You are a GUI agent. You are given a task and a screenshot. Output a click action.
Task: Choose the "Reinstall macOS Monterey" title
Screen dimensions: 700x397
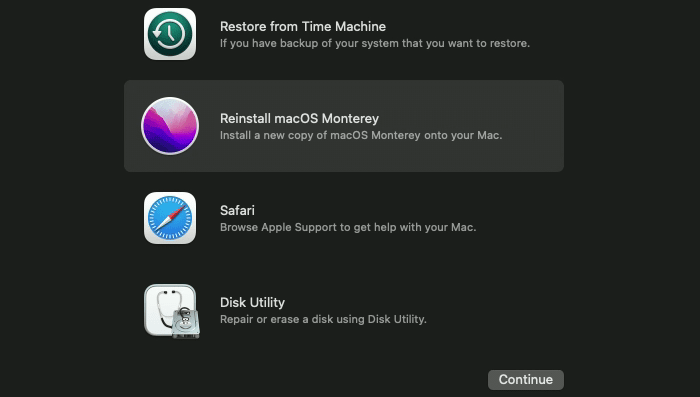coord(299,118)
